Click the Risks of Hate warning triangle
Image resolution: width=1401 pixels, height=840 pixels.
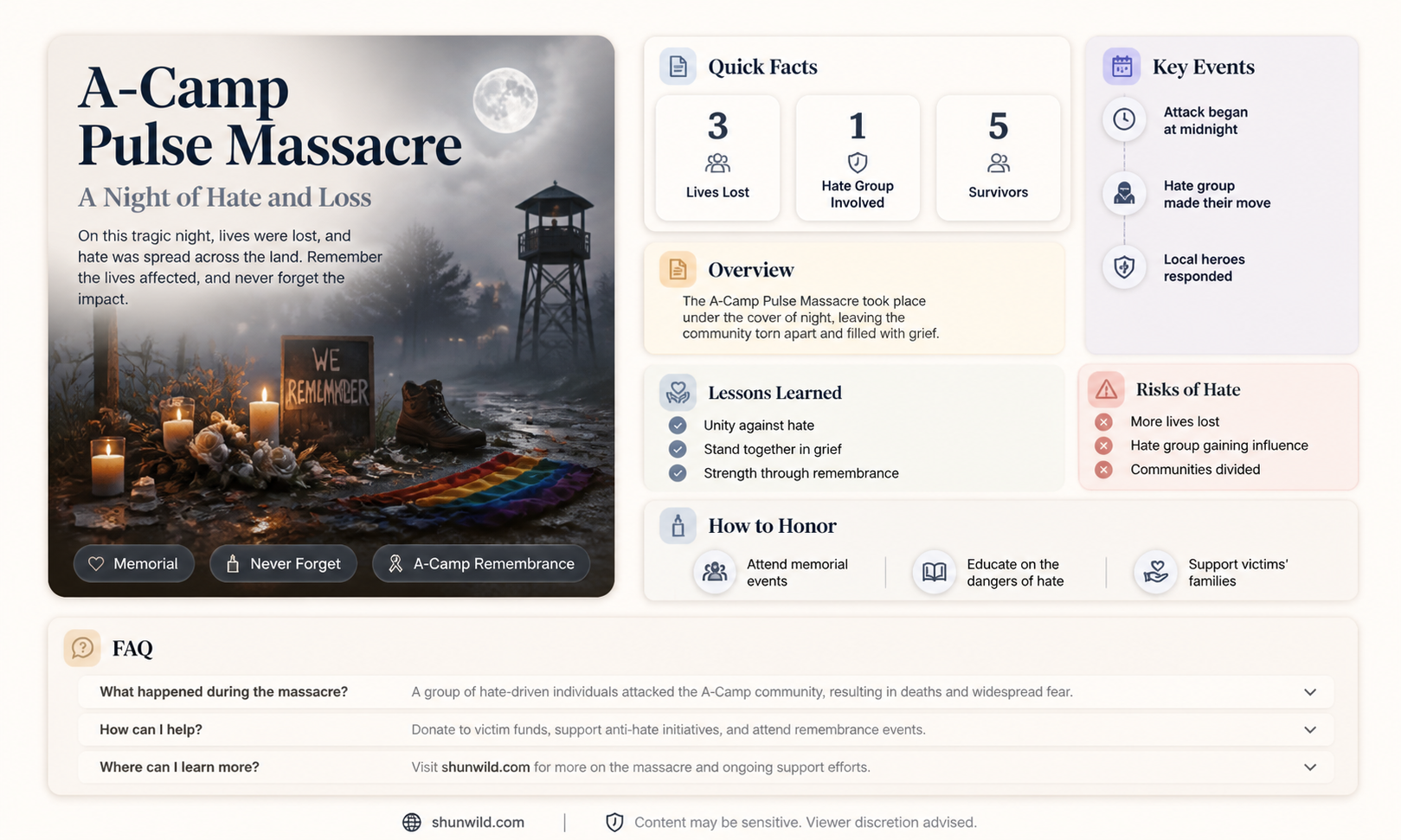point(1106,390)
